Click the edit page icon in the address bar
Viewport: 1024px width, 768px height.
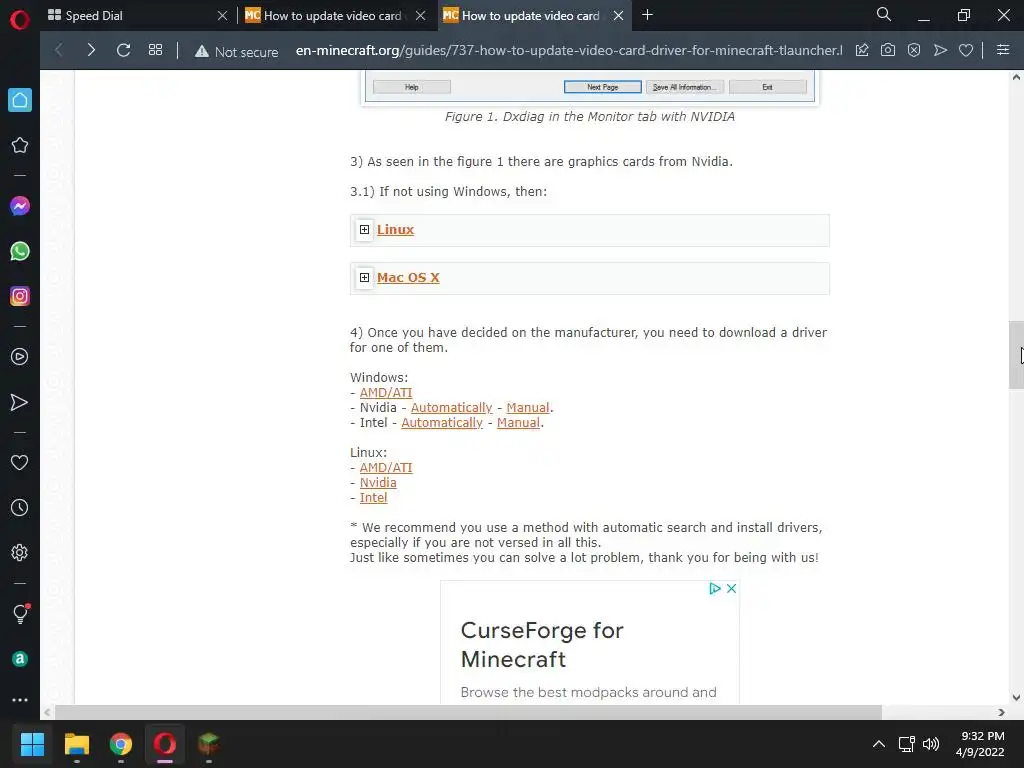point(862,50)
